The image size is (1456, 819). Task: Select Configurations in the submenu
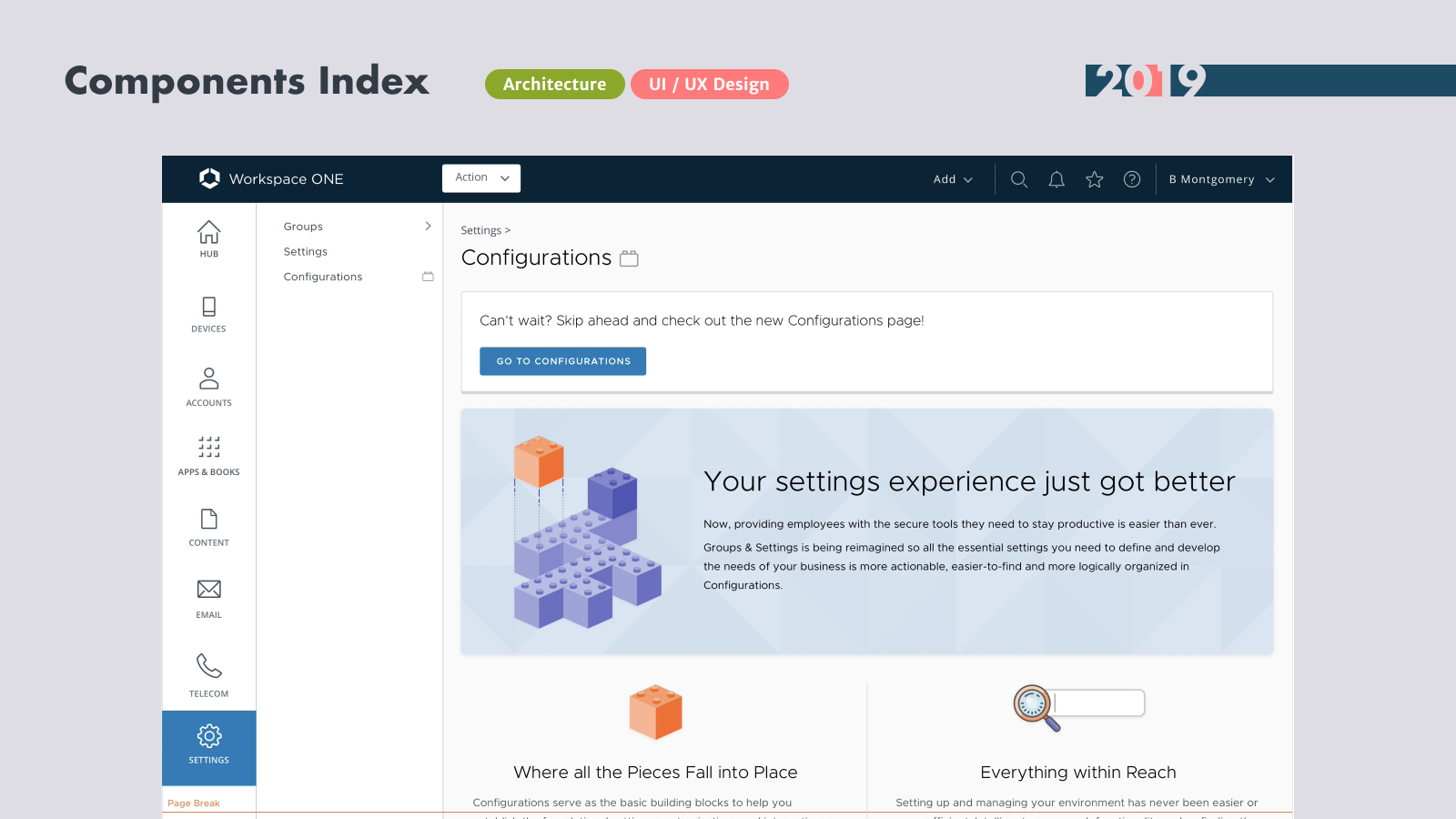click(x=323, y=277)
